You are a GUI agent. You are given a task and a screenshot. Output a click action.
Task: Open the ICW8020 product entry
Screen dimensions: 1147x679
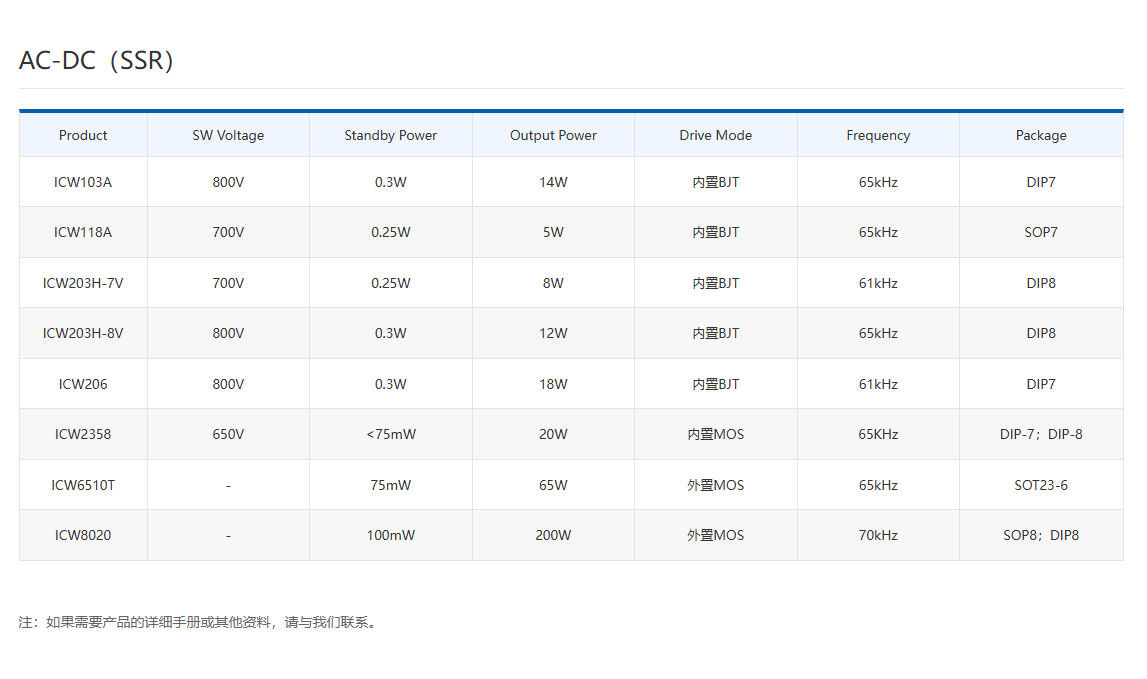click(x=83, y=535)
